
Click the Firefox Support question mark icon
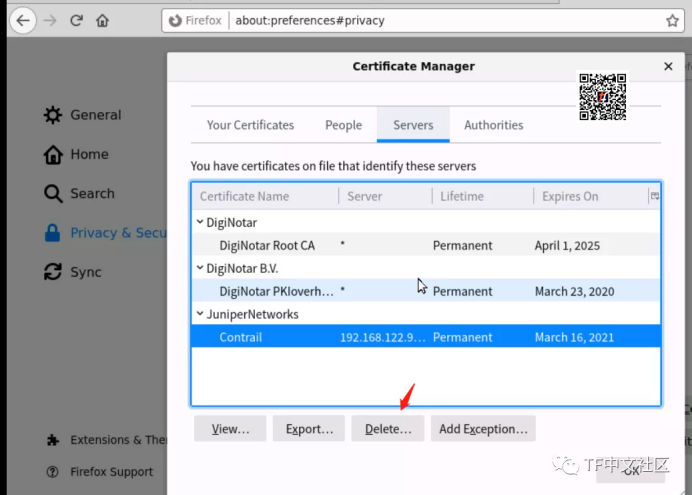coord(53,472)
